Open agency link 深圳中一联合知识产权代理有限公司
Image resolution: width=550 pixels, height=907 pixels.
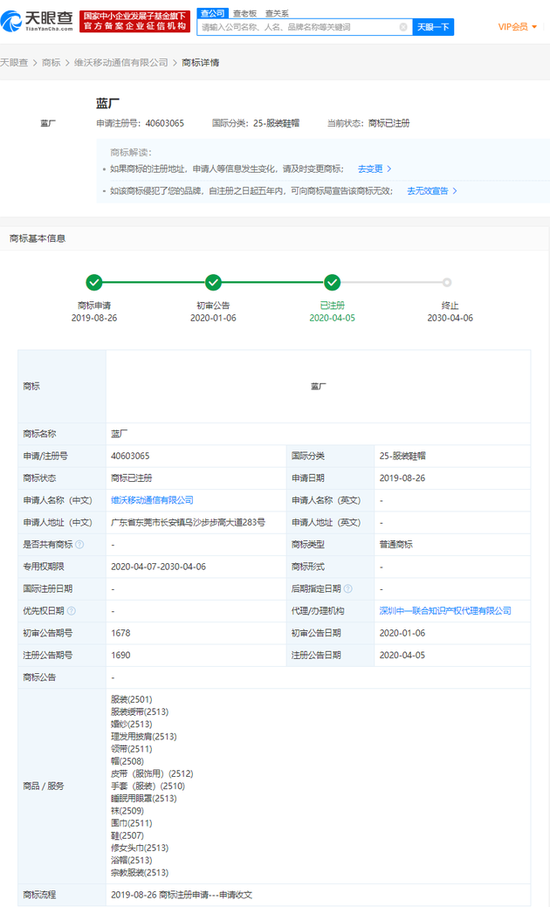pos(445,611)
